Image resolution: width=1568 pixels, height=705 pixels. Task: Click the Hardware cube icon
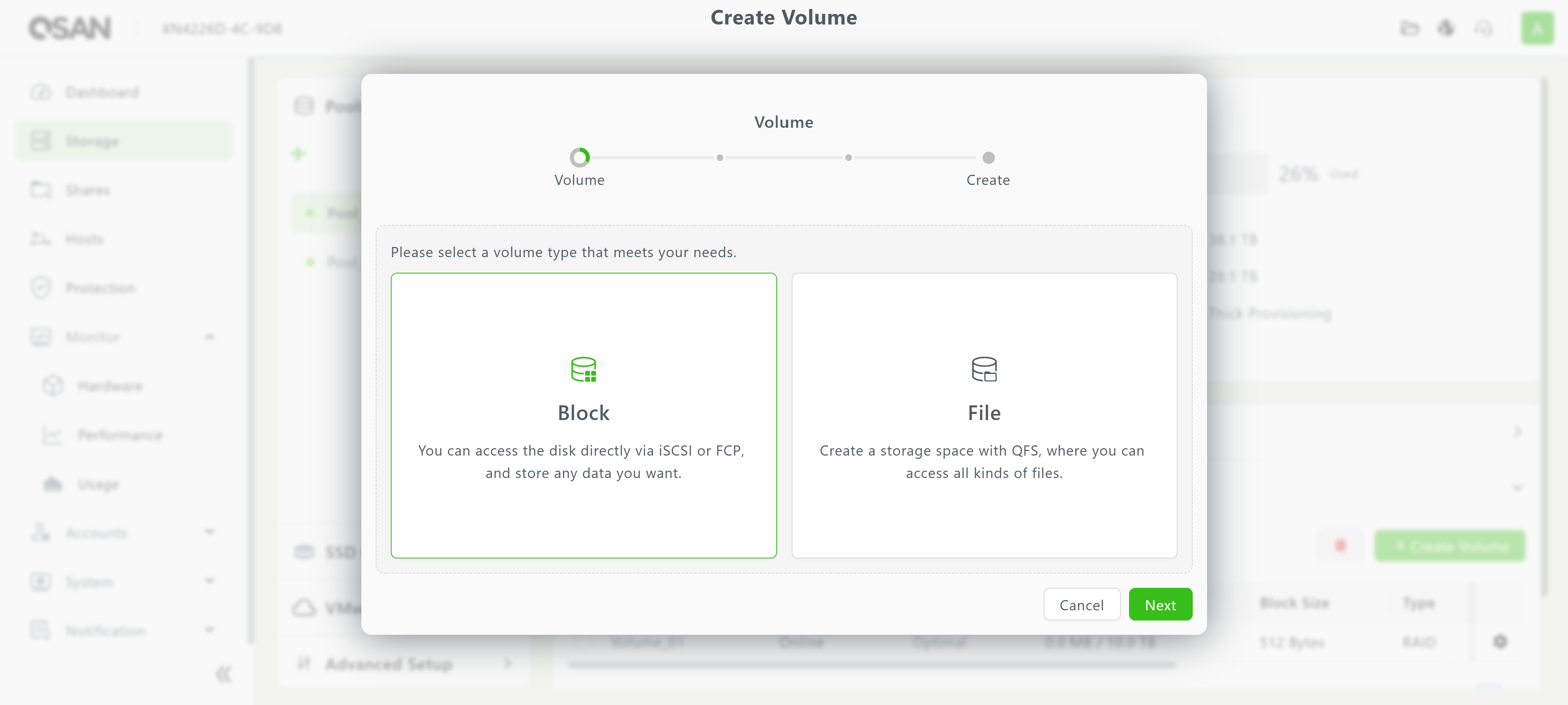point(53,386)
